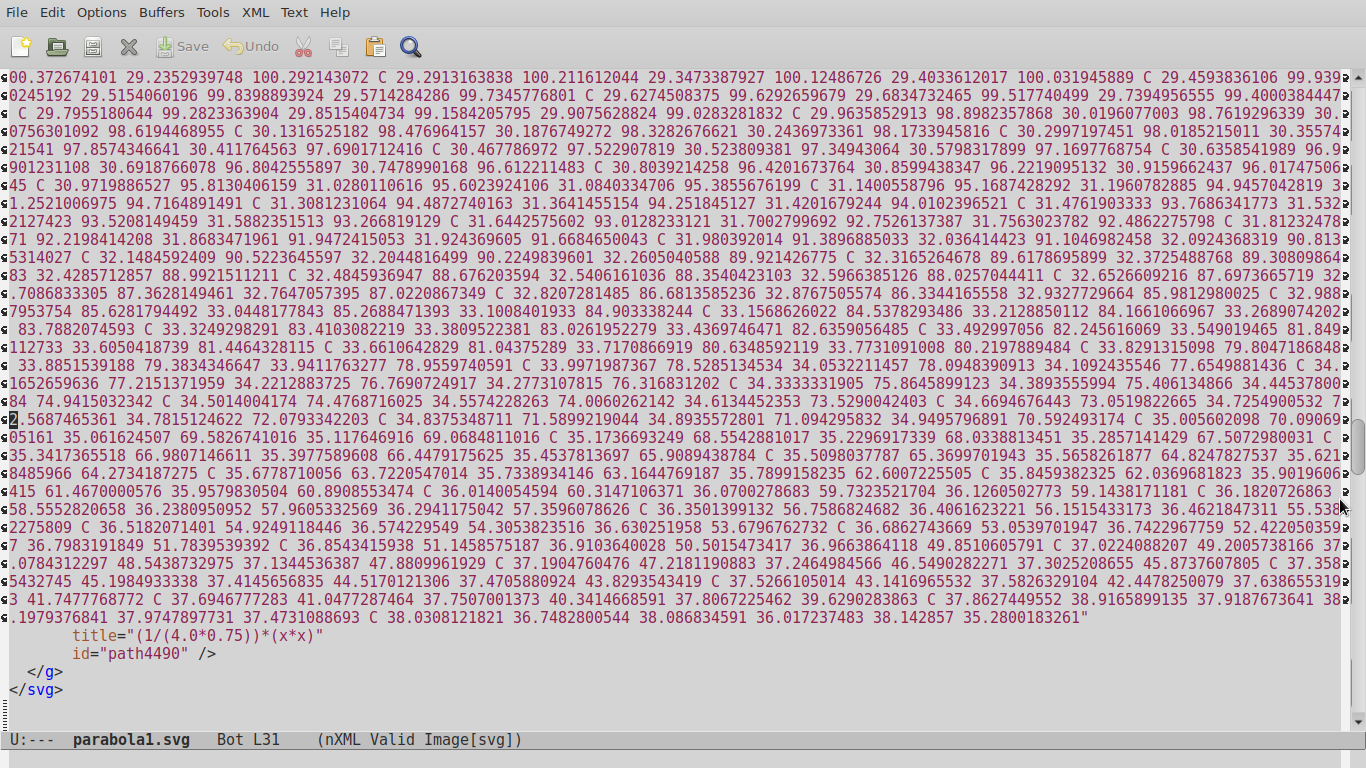The width and height of the screenshot is (1366, 768).
Task: Open the Text menu
Action: (x=294, y=12)
